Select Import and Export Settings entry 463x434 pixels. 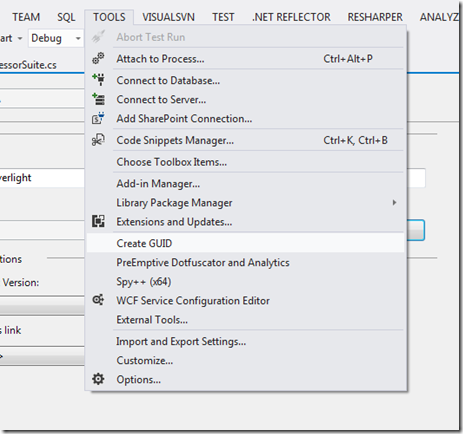[246, 341]
